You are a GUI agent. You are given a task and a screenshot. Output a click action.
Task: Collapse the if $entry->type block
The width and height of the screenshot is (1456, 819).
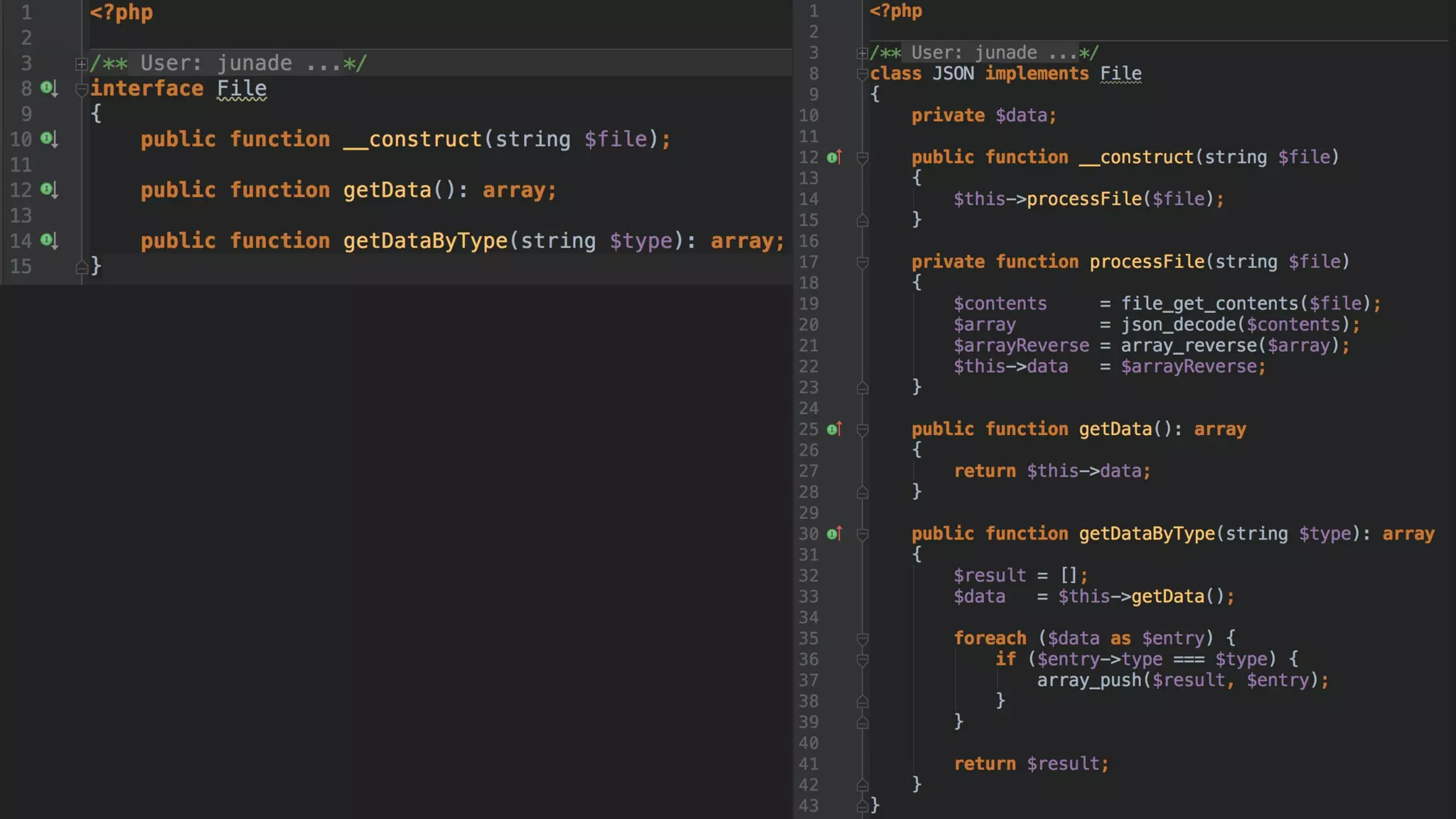pos(862,660)
